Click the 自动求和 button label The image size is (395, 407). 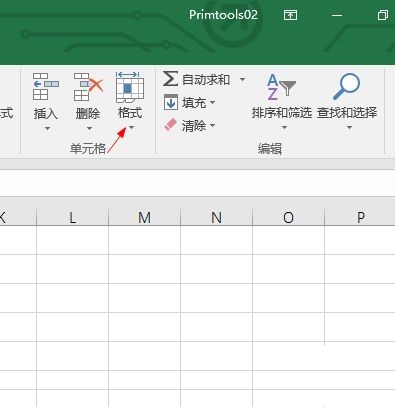coord(206,79)
